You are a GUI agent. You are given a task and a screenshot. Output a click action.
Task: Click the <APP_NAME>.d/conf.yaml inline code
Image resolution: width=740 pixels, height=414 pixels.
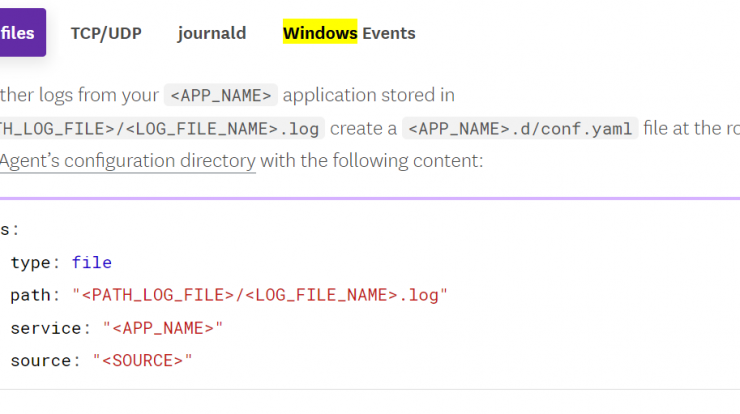click(520, 128)
